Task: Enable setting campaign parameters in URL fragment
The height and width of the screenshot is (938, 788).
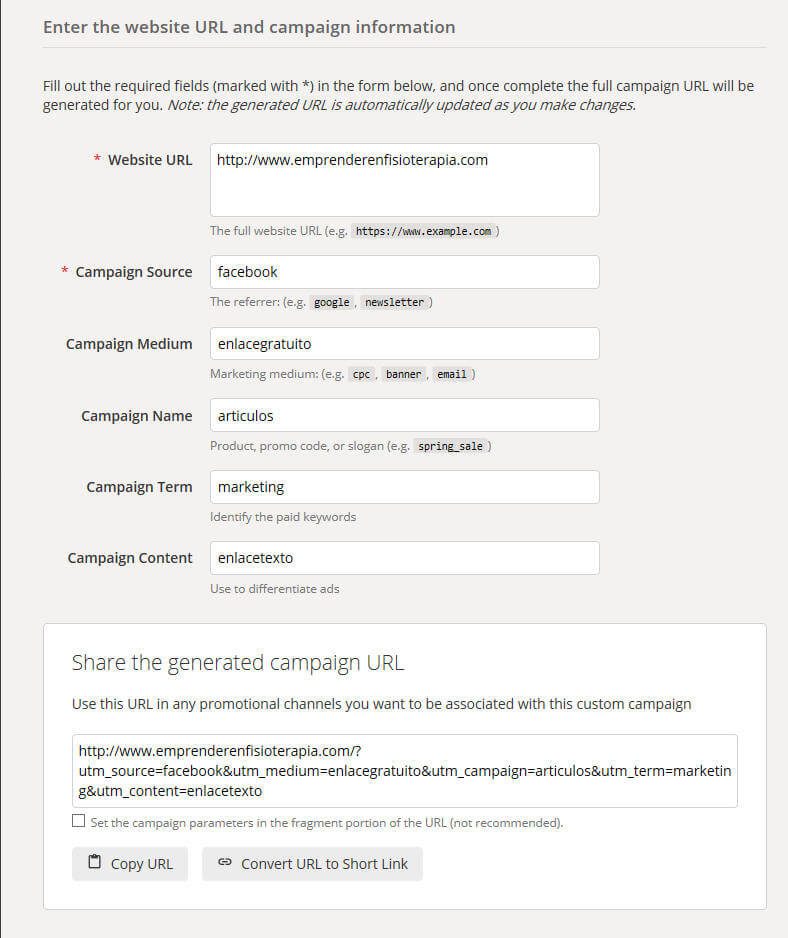Action: 79,822
